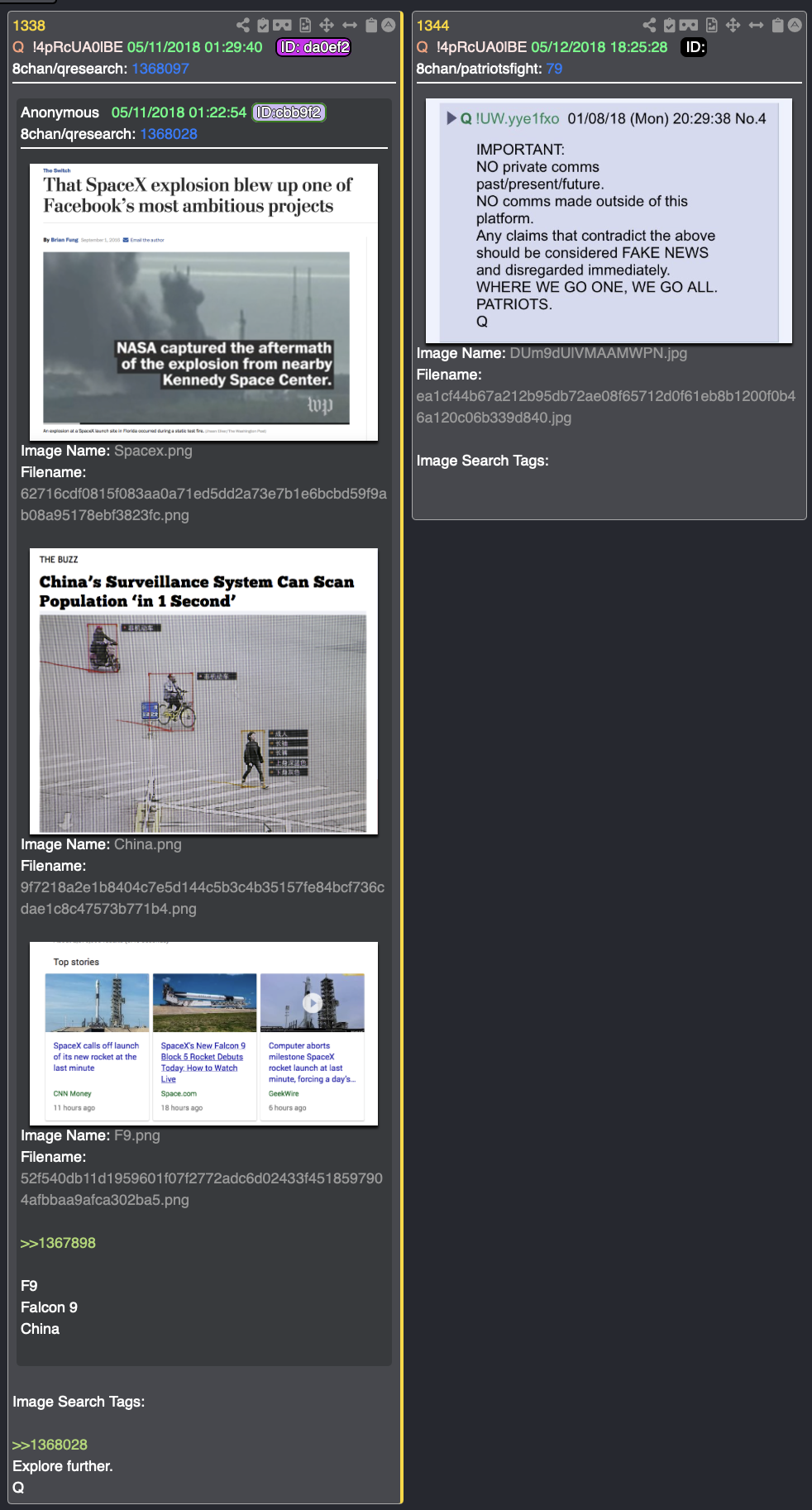Image resolution: width=812 pixels, height=1510 pixels.
Task: Click the VR goggles icon on post 1344
Action: [x=689, y=26]
